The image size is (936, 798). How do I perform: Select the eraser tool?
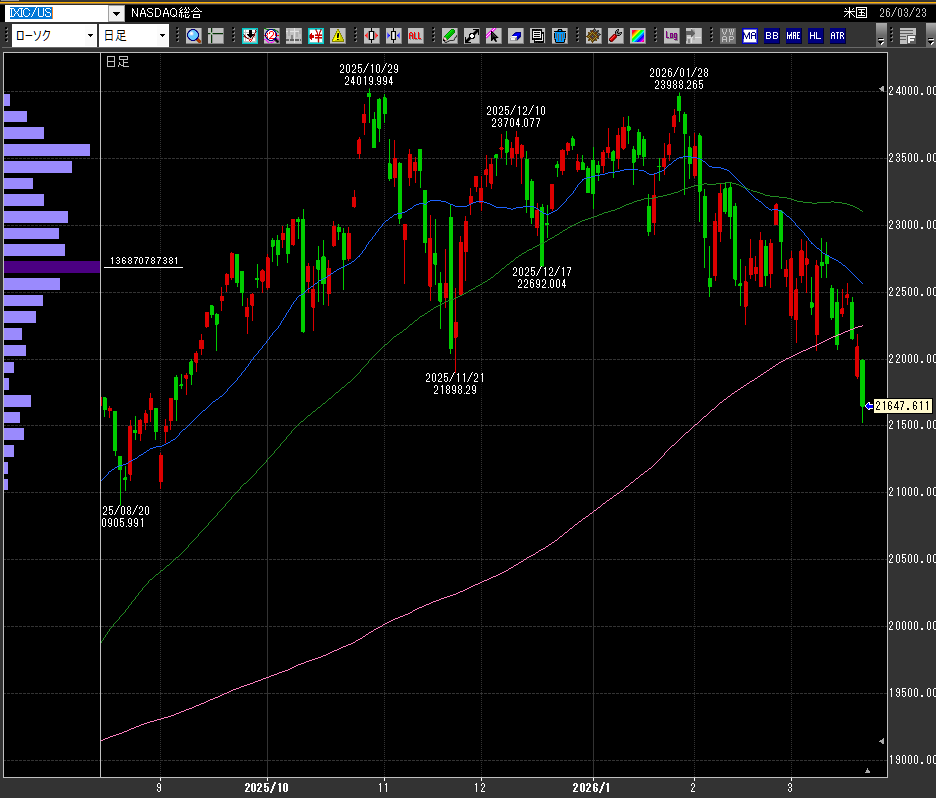point(515,36)
